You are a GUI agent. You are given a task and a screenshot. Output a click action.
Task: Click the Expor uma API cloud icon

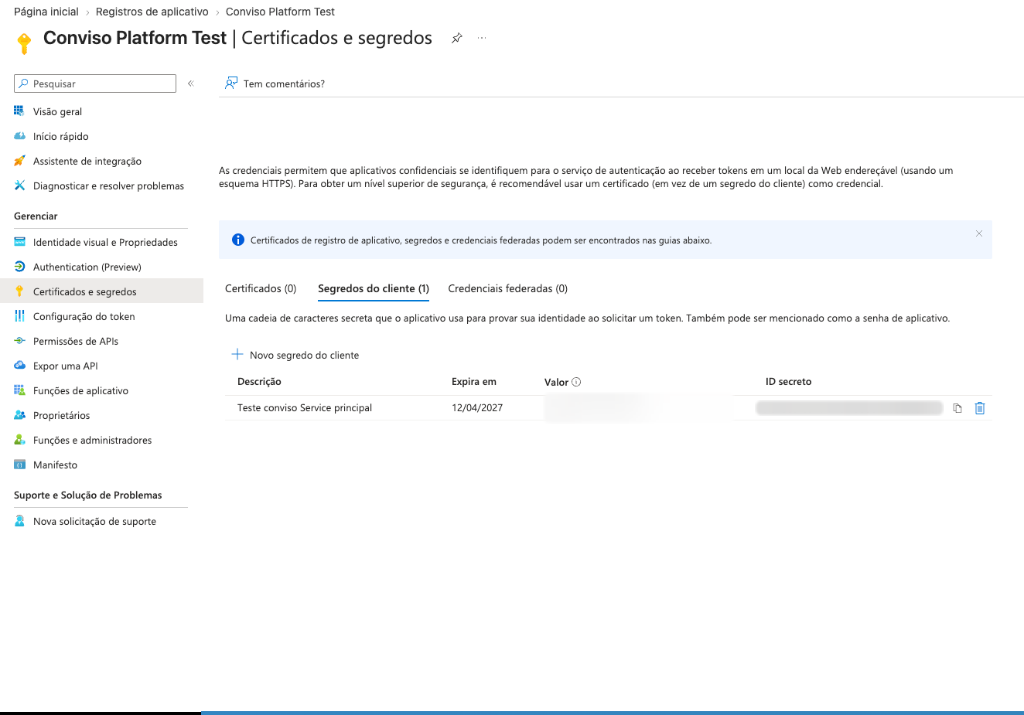(x=20, y=366)
